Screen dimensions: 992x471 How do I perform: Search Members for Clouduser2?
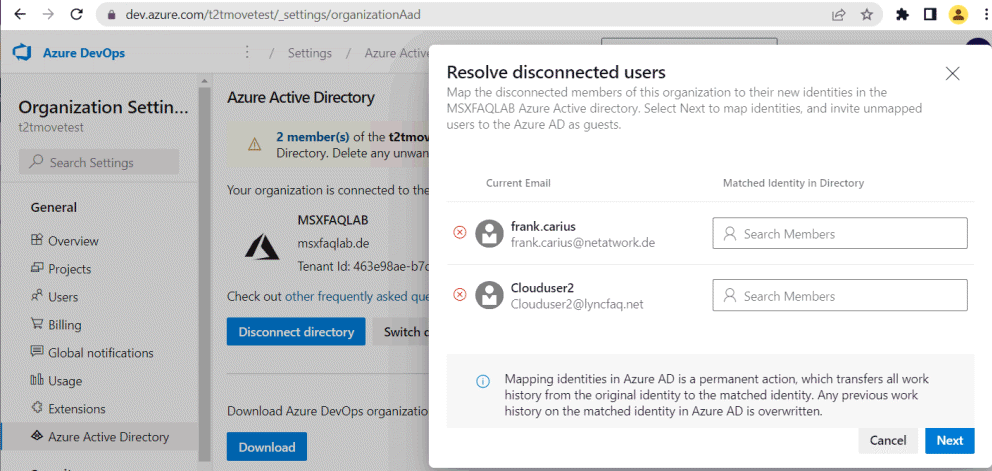[840, 296]
